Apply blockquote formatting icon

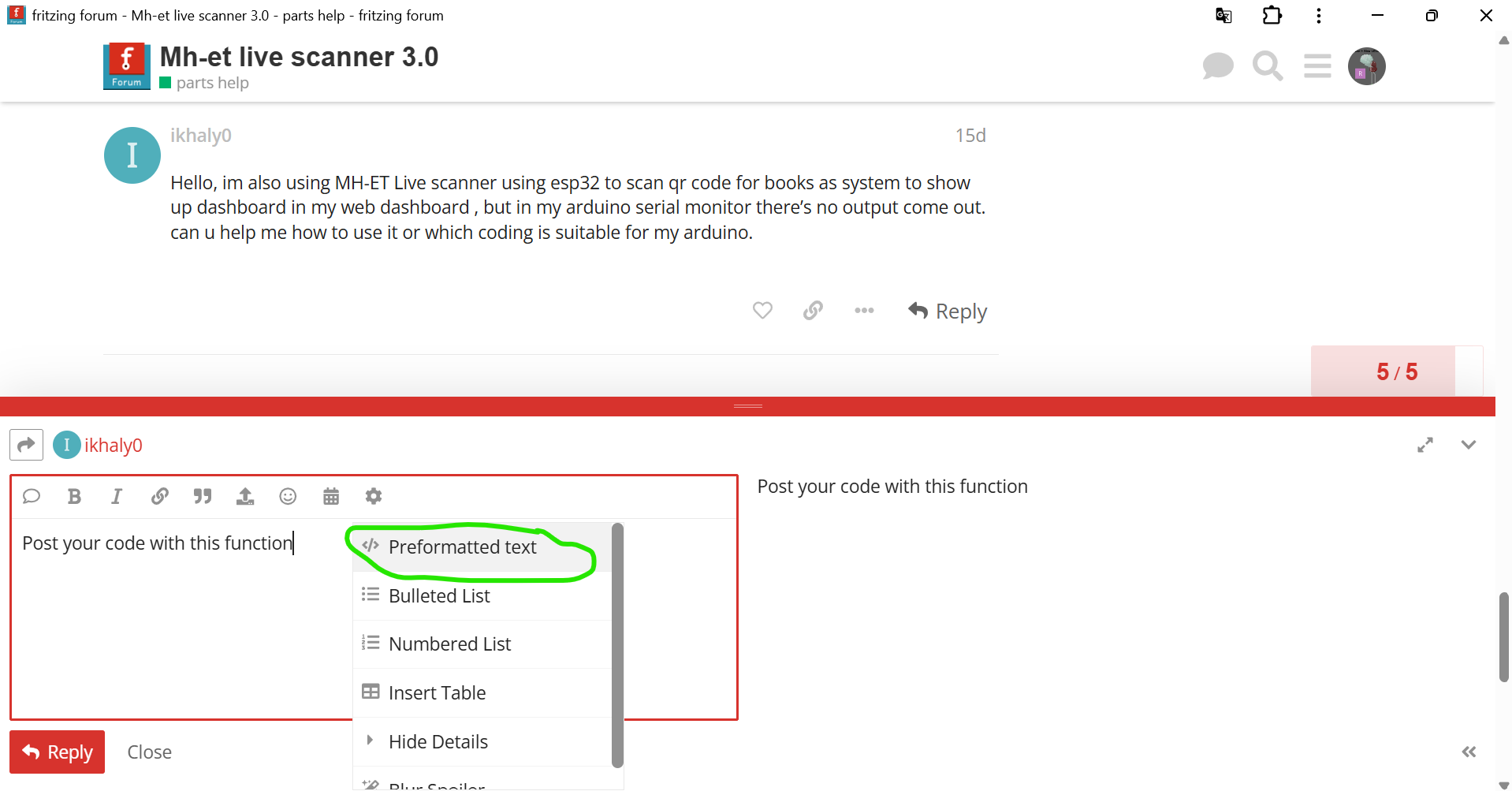(203, 496)
